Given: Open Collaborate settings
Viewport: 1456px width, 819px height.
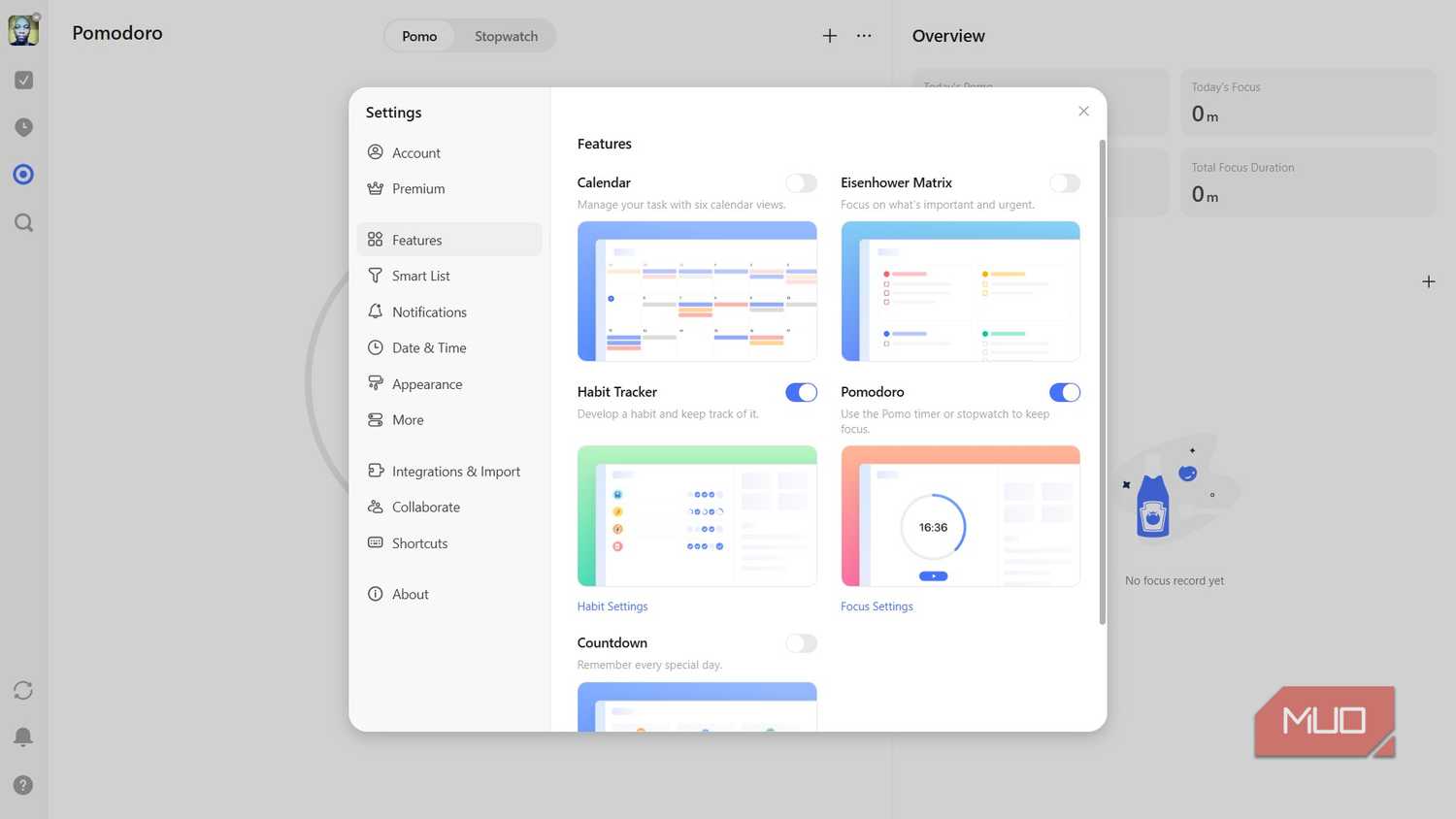Looking at the screenshot, I should (x=449, y=508).
